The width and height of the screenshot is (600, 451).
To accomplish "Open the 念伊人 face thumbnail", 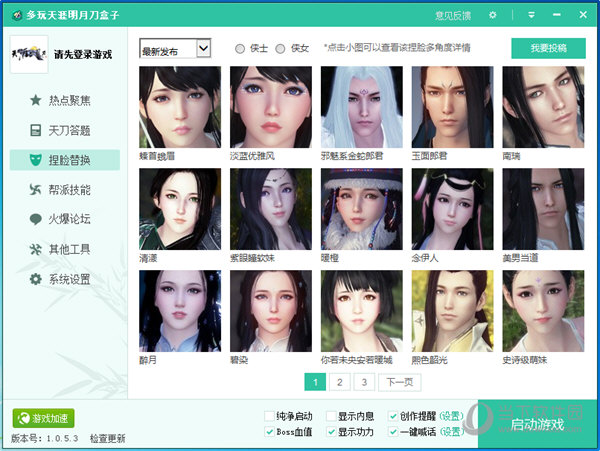I will pyautogui.click(x=452, y=209).
